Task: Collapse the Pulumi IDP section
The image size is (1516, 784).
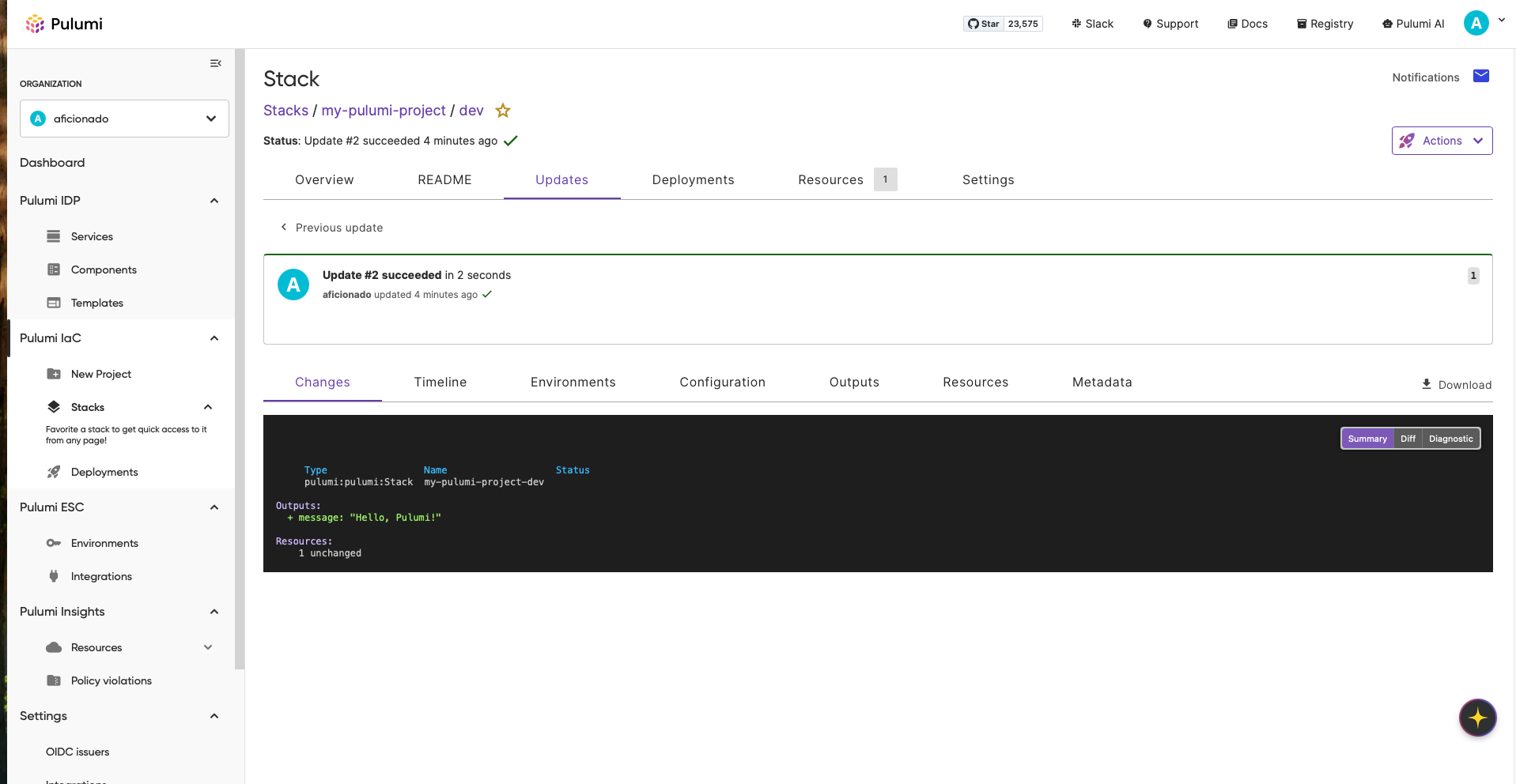Action: click(x=214, y=201)
